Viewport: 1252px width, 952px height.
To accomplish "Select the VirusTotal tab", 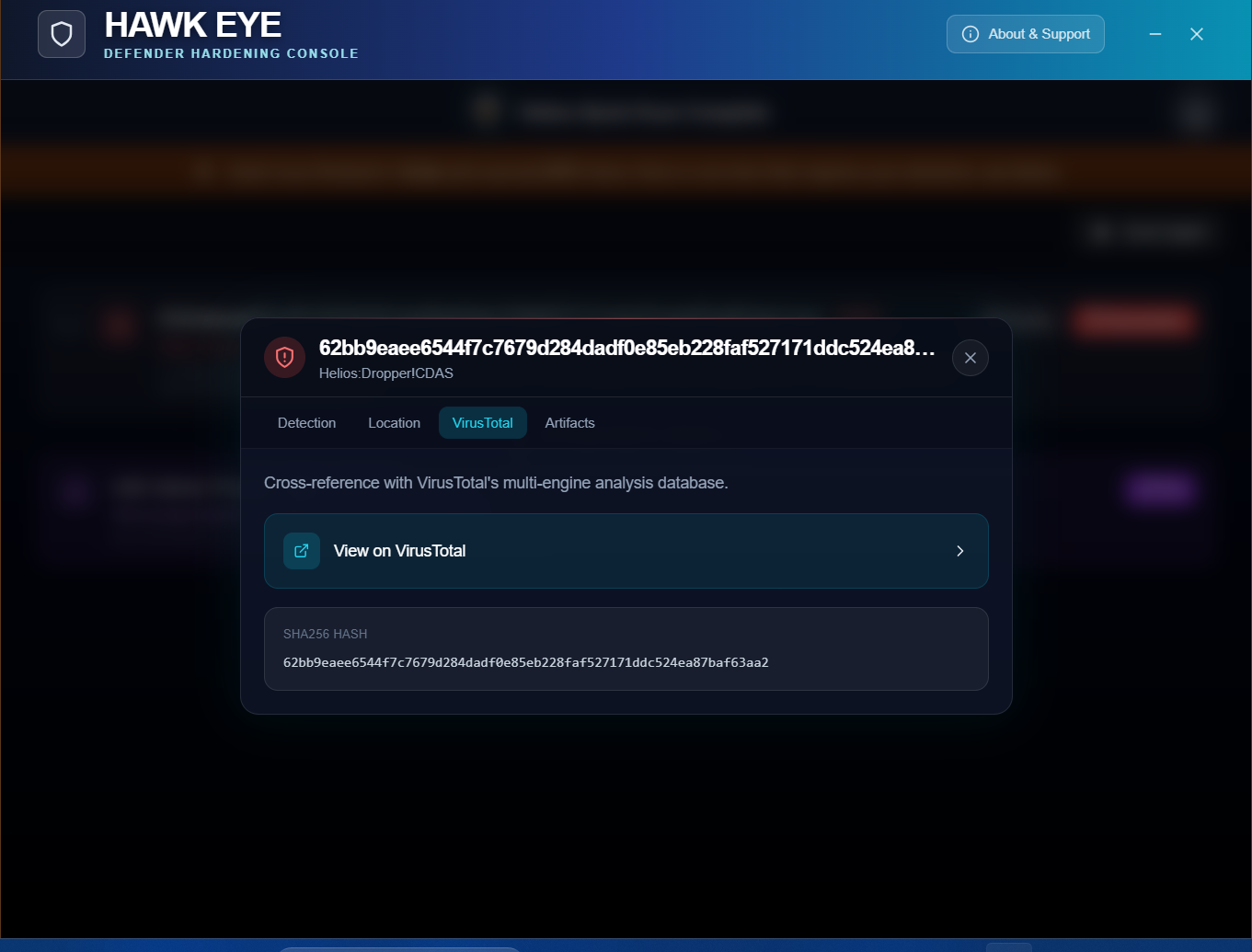I will pyautogui.click(x=483, y=423).
